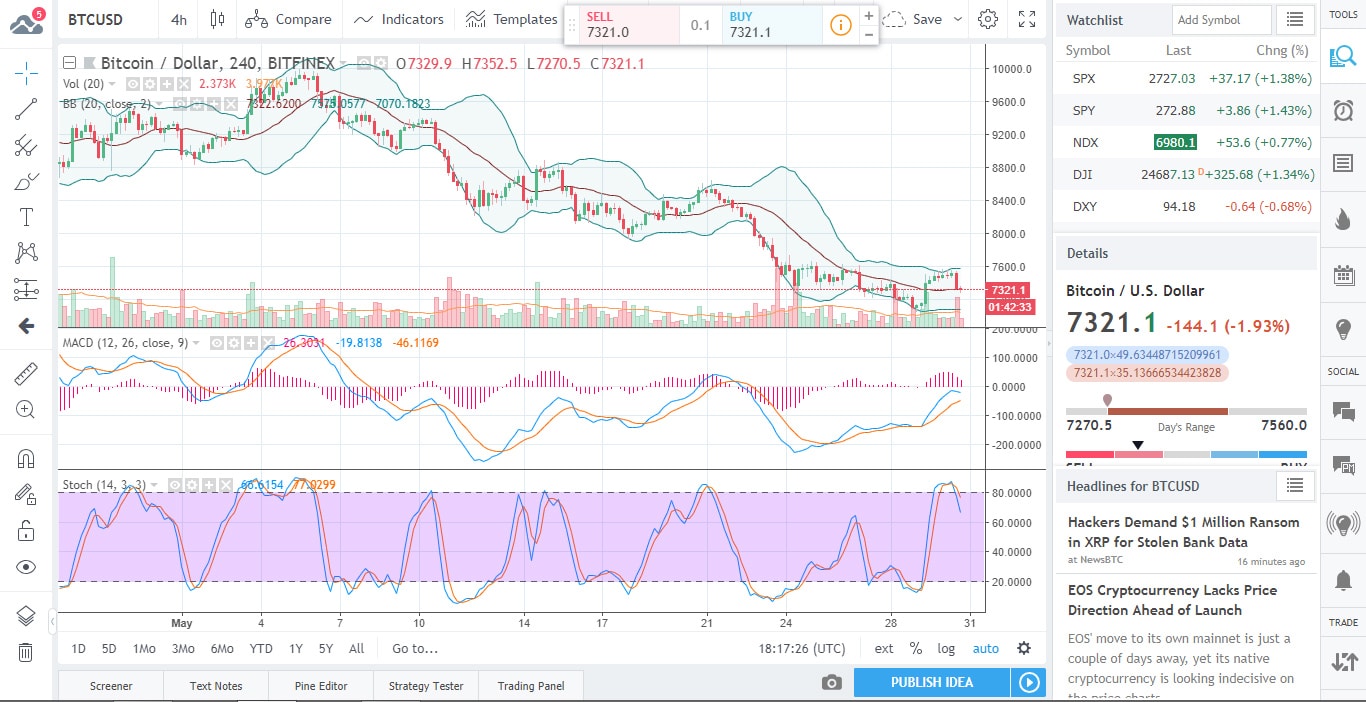This screenshot has width=1366, height=702.
Task: Open the order panel arrows under TRADE
Action: coord(1343,661)
